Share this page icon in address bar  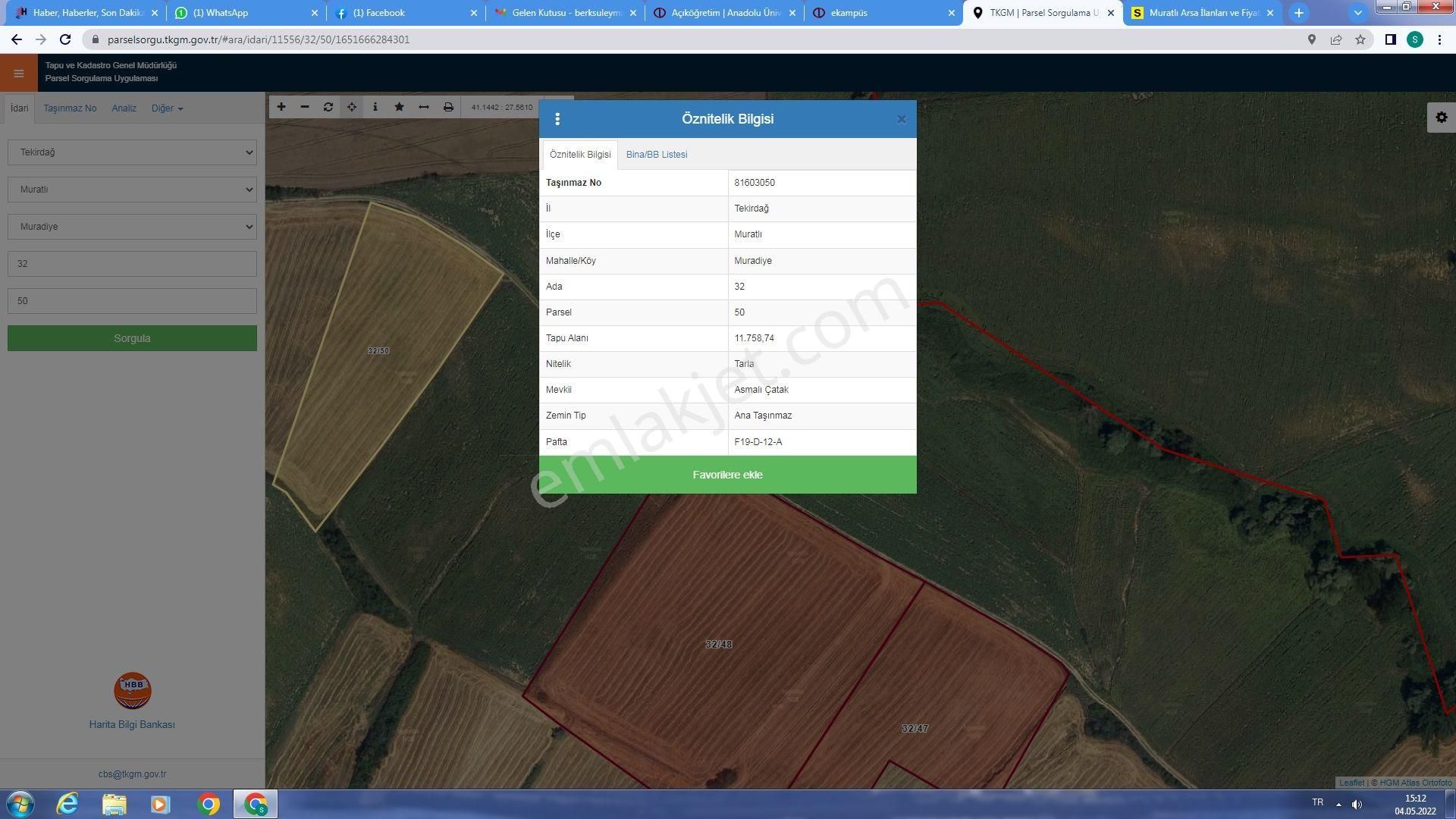[x=1336, y=39]
